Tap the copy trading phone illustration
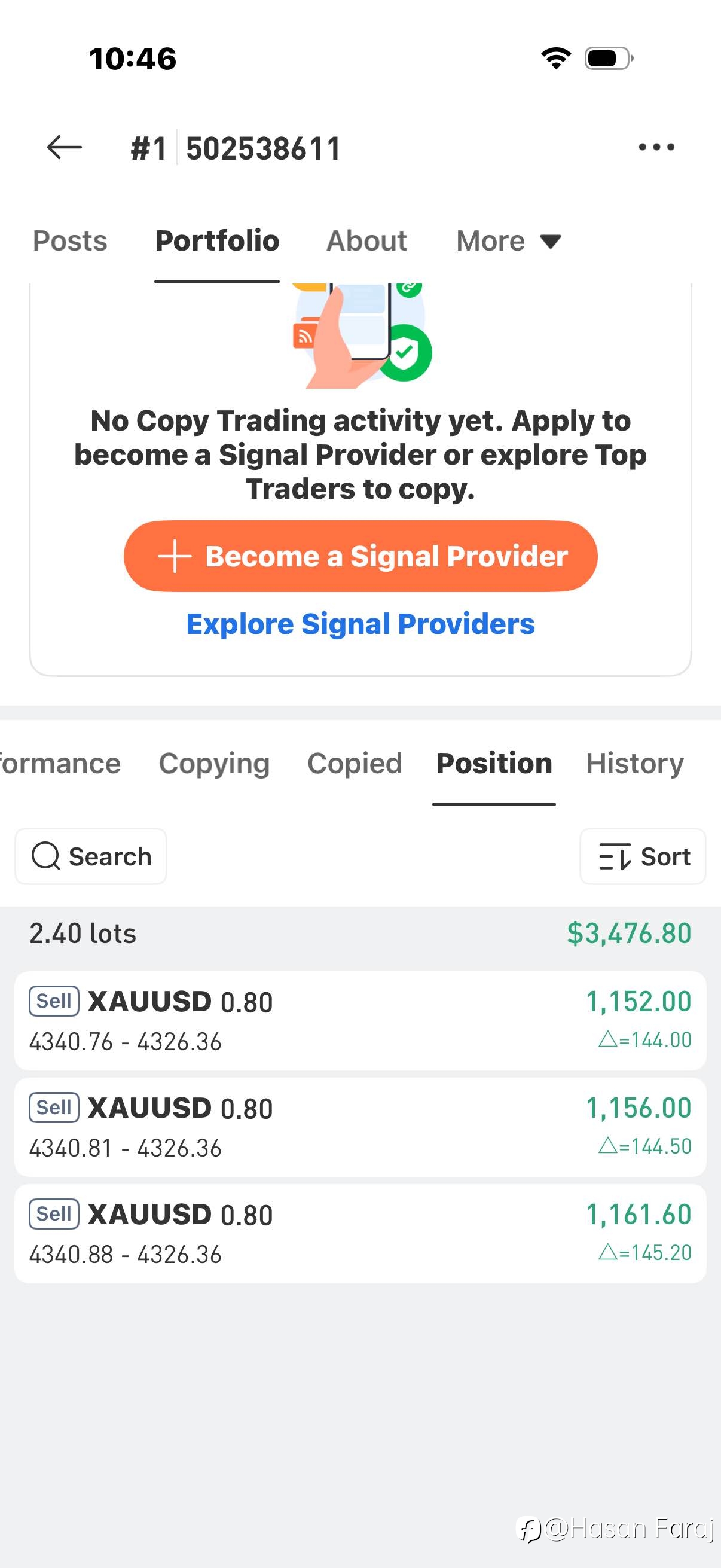The width and height of the screenshot is (721, 1568). click(362, 335)
